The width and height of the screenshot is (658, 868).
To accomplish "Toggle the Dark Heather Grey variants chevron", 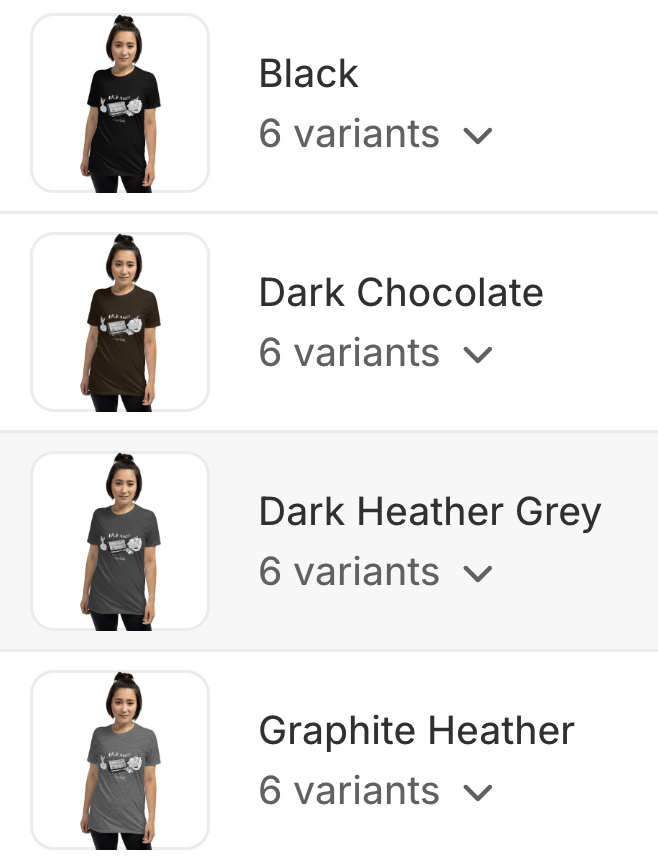I will point(479,574).
